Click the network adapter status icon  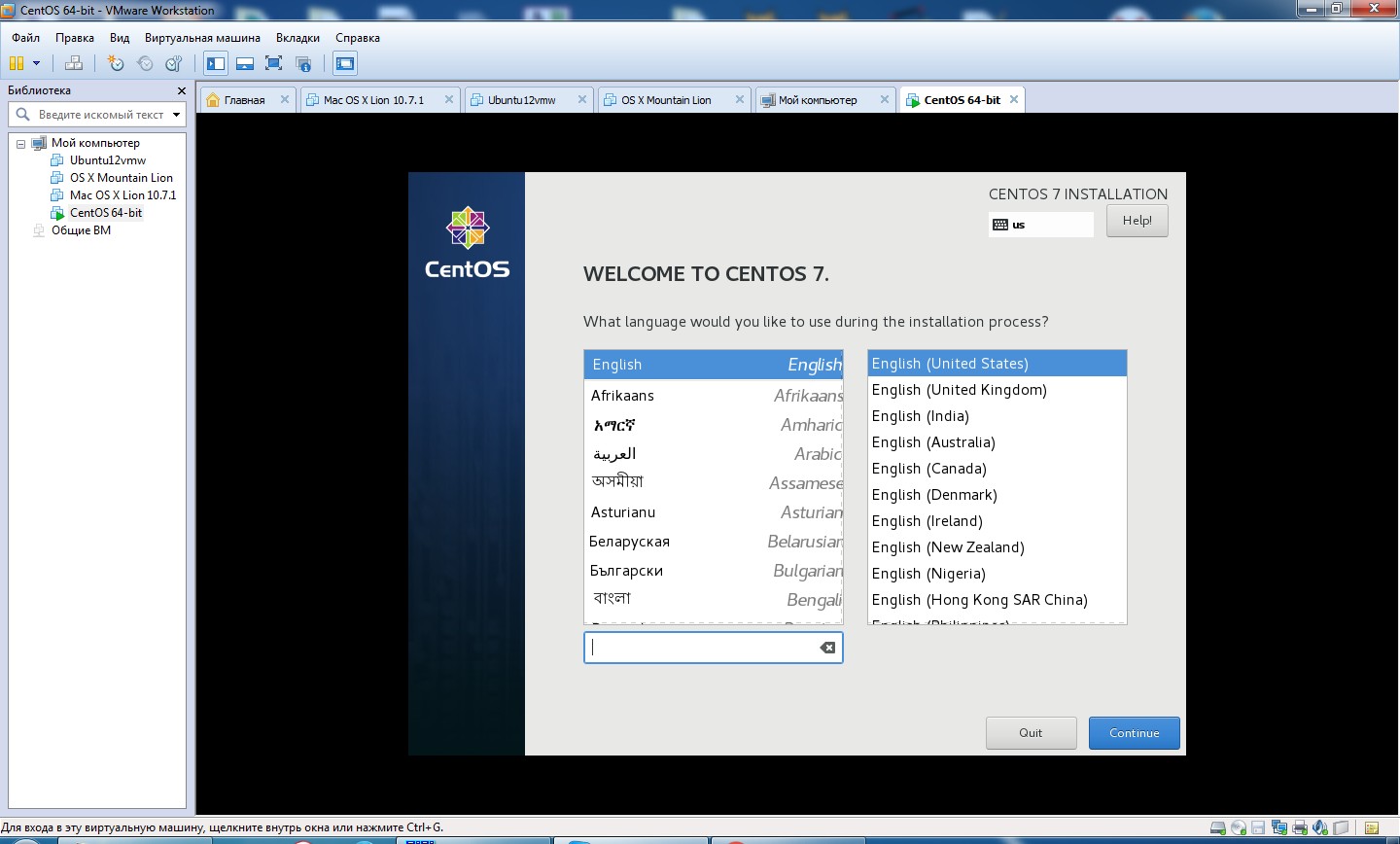(x=1279, y=828)
